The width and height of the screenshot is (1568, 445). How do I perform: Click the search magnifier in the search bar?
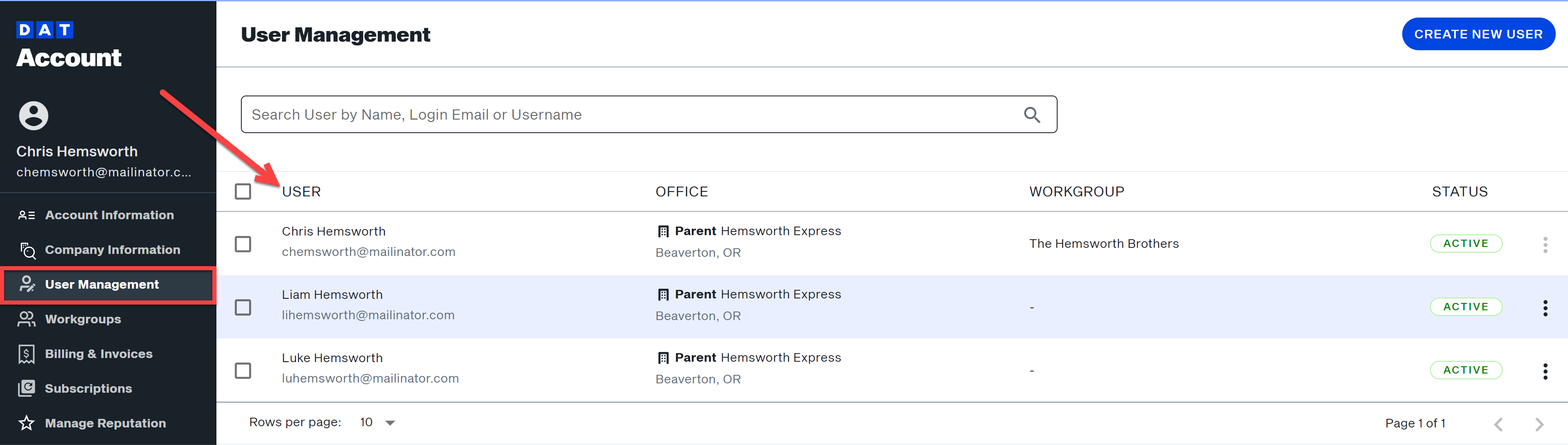point(1032,114)
